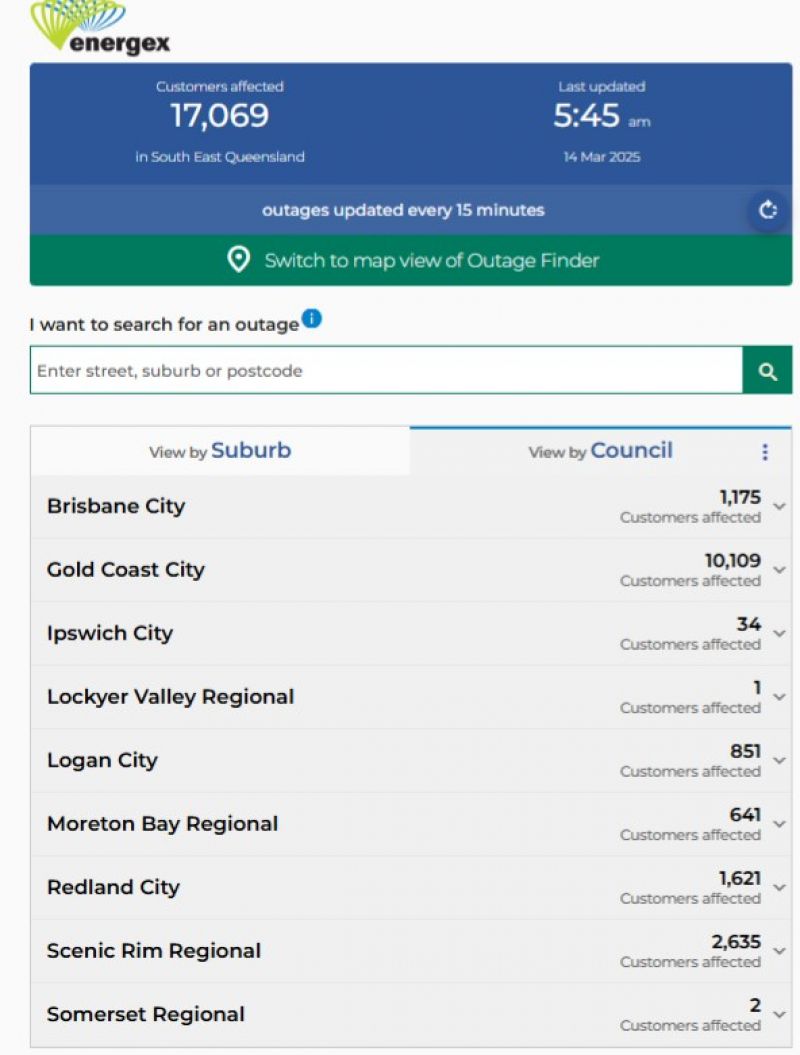Expand the Lockyer Valley Regional entry
This screenshot has height=1055, width=800.
[779, 698]
